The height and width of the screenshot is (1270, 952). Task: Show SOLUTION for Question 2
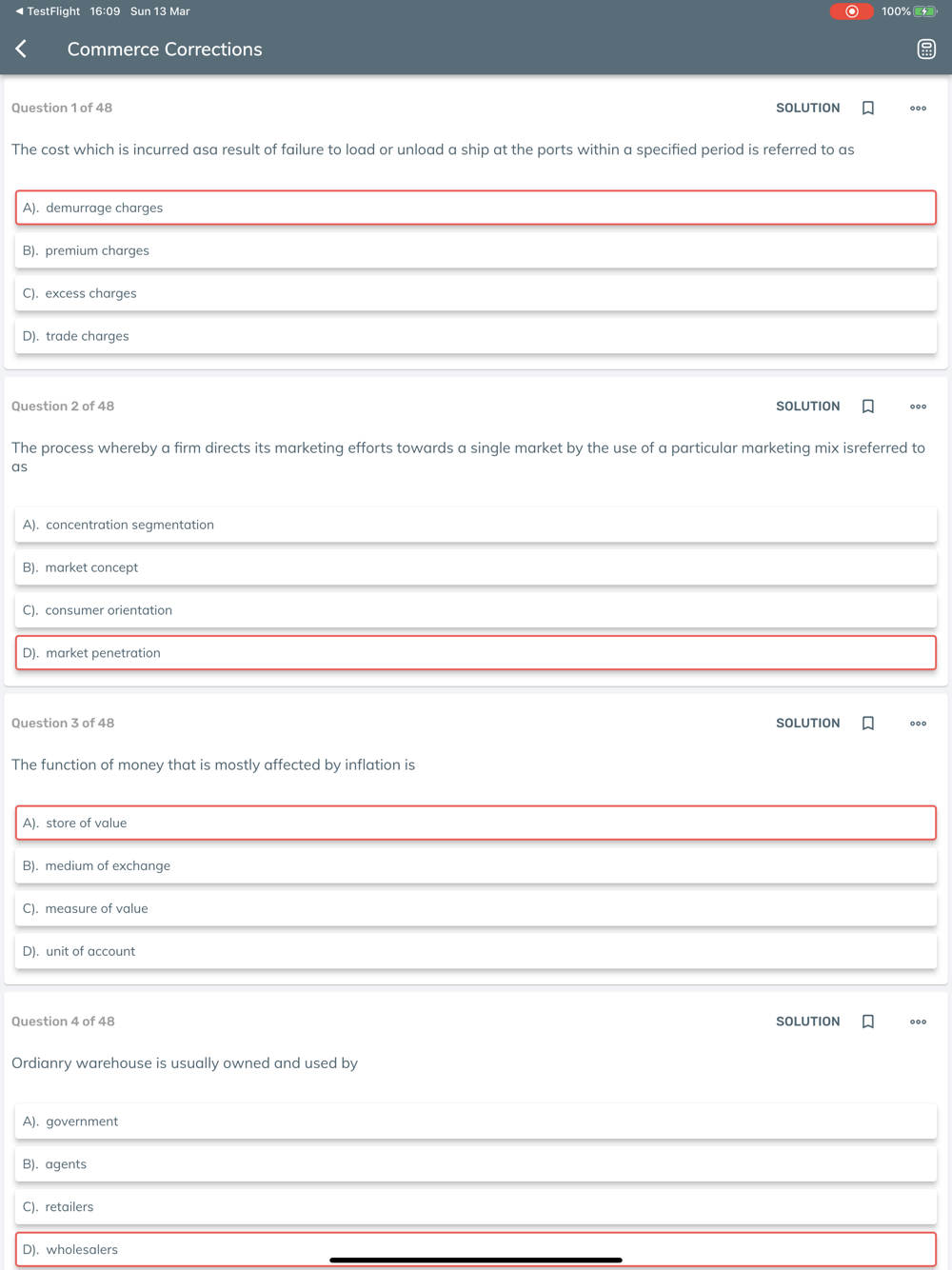807,407
